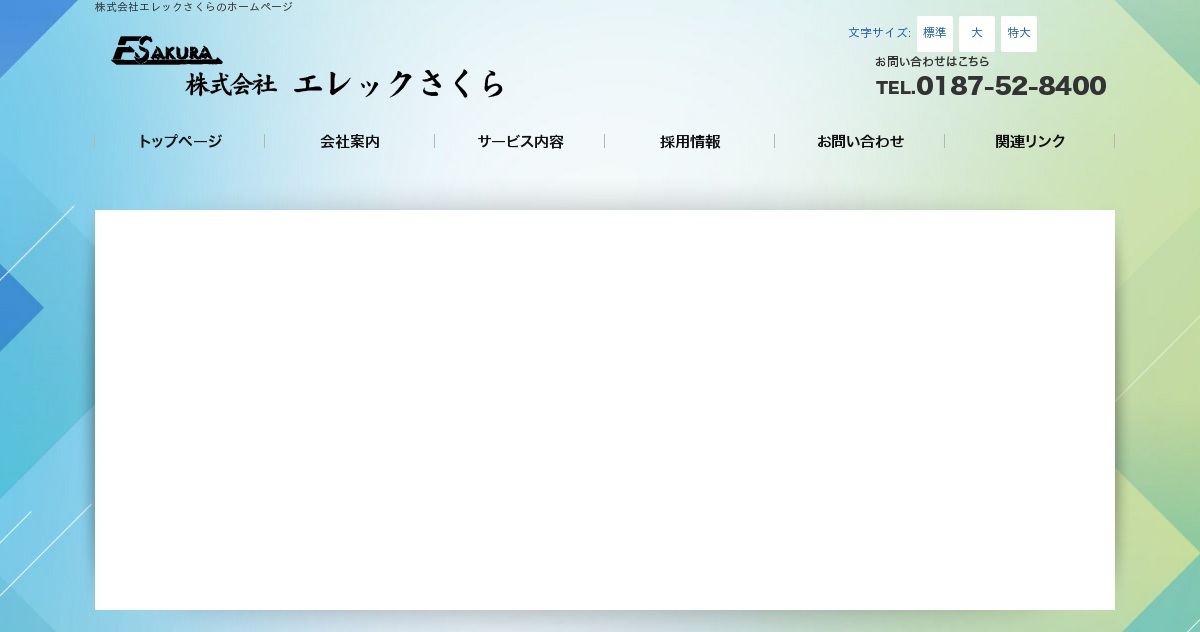Open the 会社案内 menu item
The height and width of the screenshot is (632, 1200).
click(350, 142)
